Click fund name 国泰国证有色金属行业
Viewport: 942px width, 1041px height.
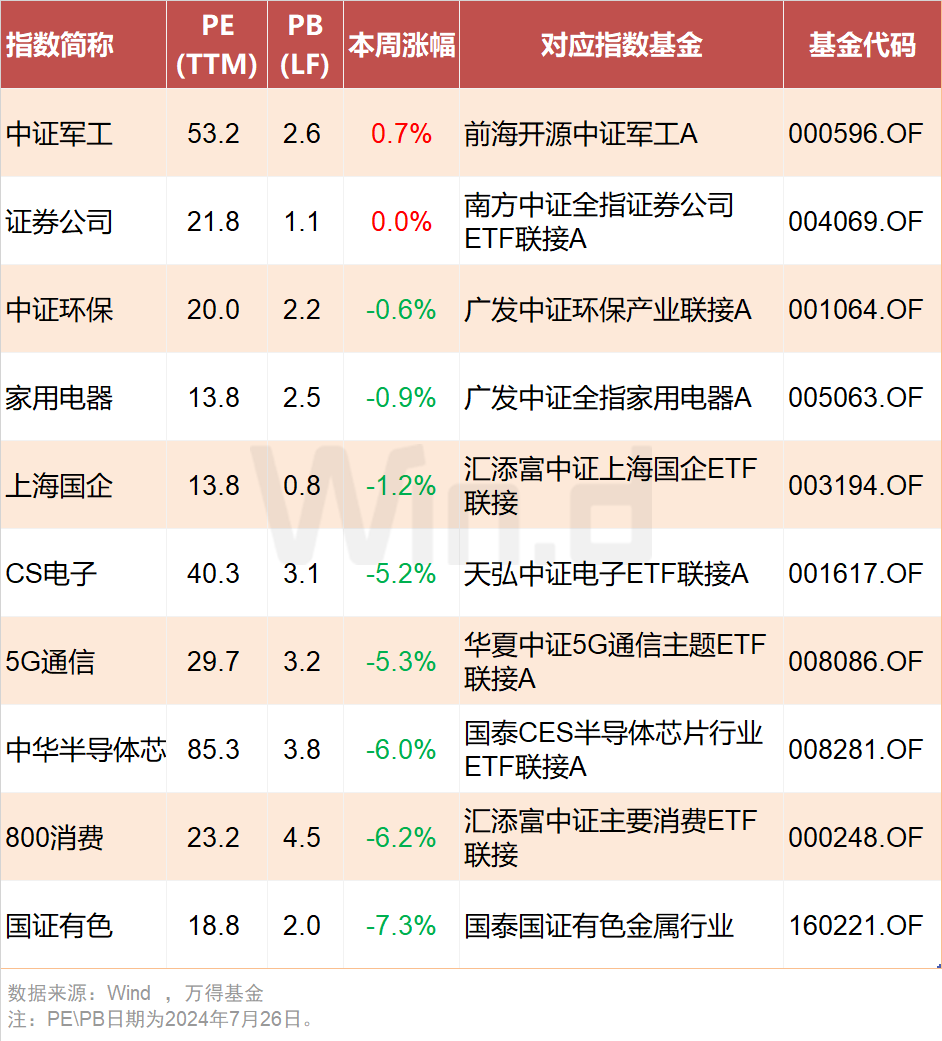click(x=599, y=925)
